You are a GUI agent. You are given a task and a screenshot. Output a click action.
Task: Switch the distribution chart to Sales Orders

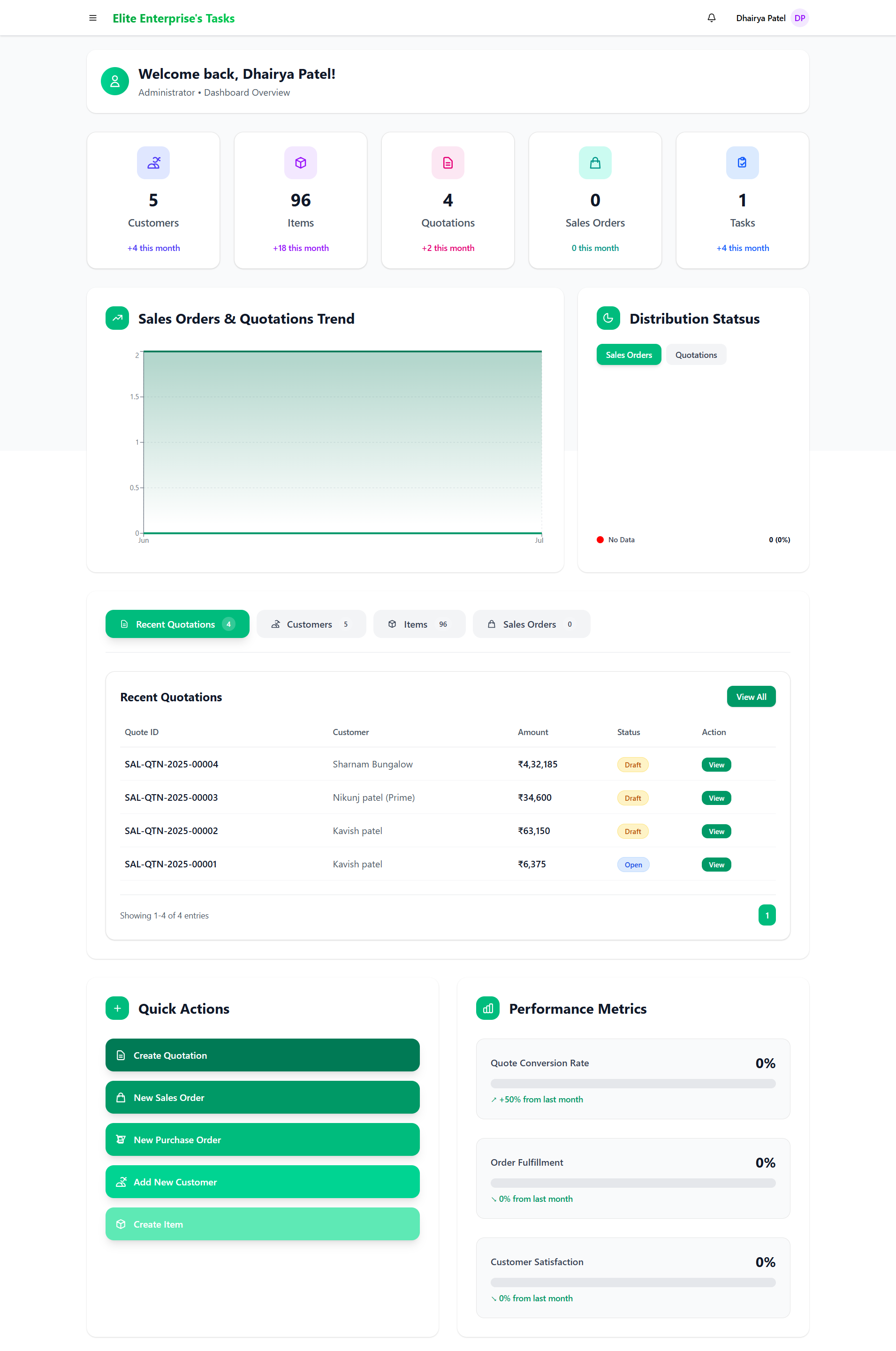click(x=629, y=355)
